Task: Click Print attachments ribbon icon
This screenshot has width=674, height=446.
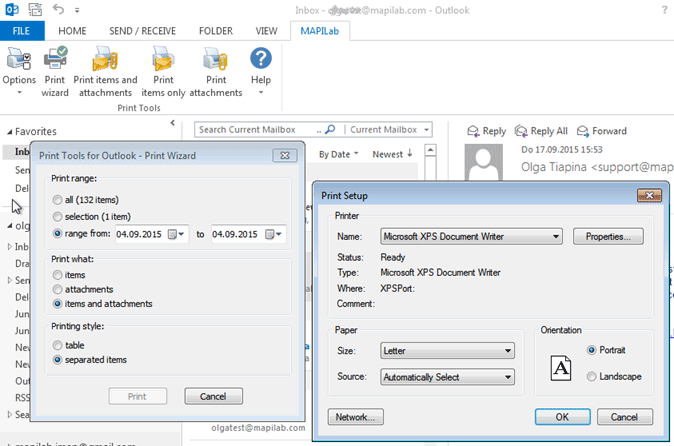Action: (216, 71)
